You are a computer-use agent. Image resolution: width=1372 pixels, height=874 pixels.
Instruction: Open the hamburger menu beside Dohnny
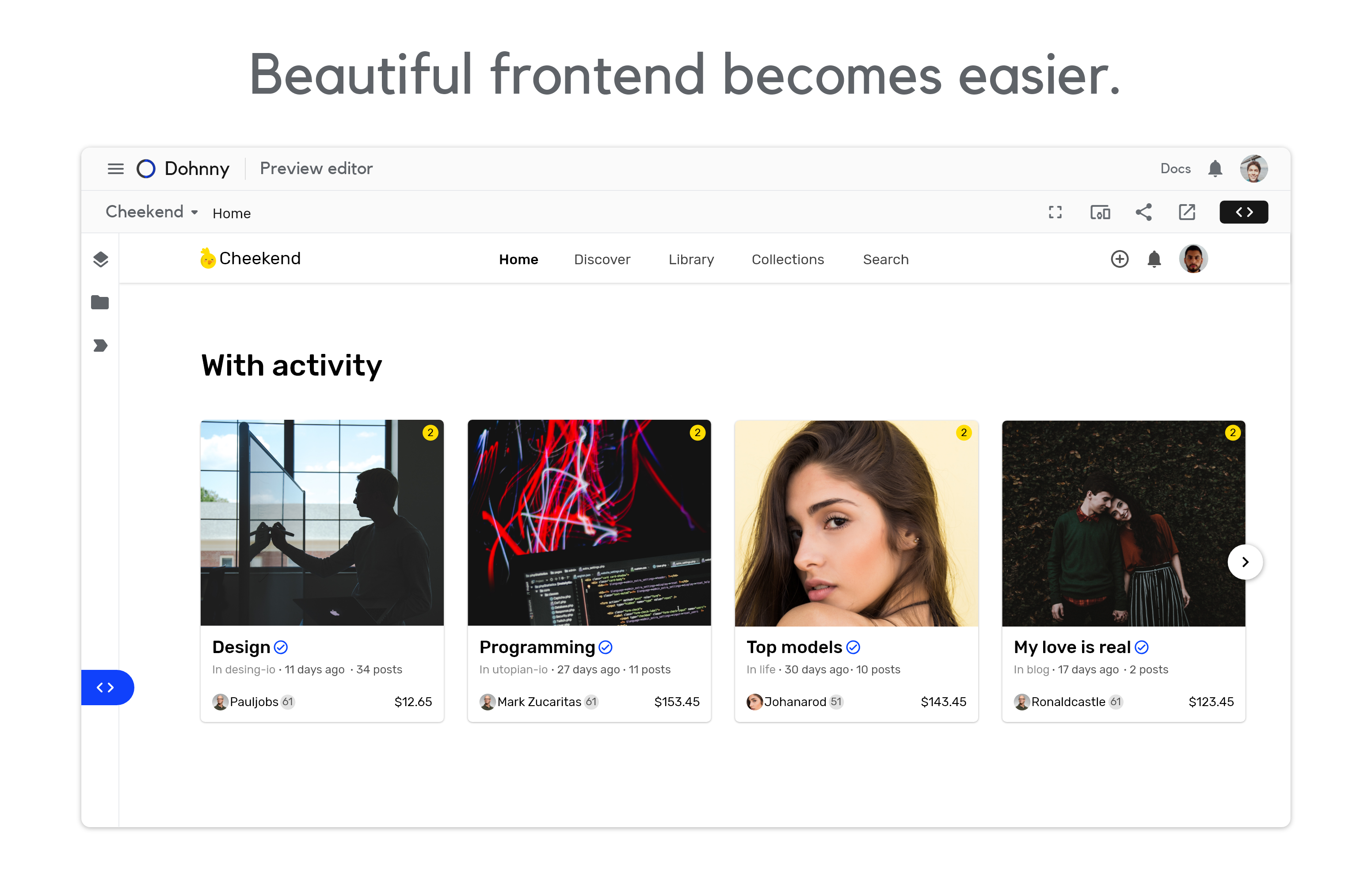116,169
